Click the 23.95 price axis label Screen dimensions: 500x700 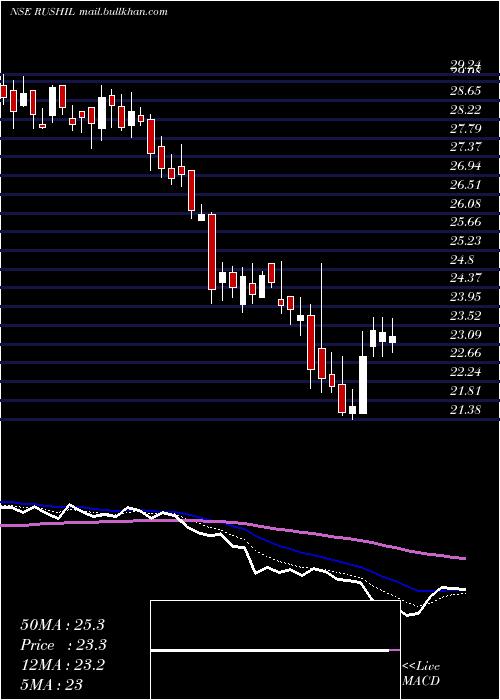(x=465, y=296)
